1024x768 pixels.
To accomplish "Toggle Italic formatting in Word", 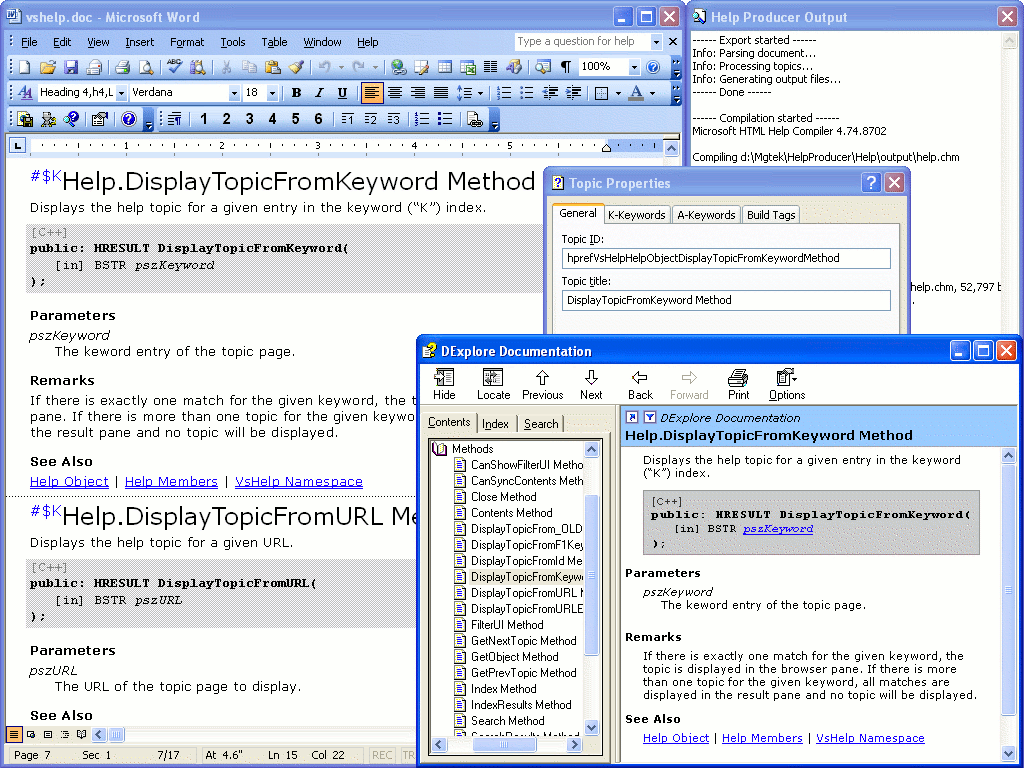I will (319, 93).
